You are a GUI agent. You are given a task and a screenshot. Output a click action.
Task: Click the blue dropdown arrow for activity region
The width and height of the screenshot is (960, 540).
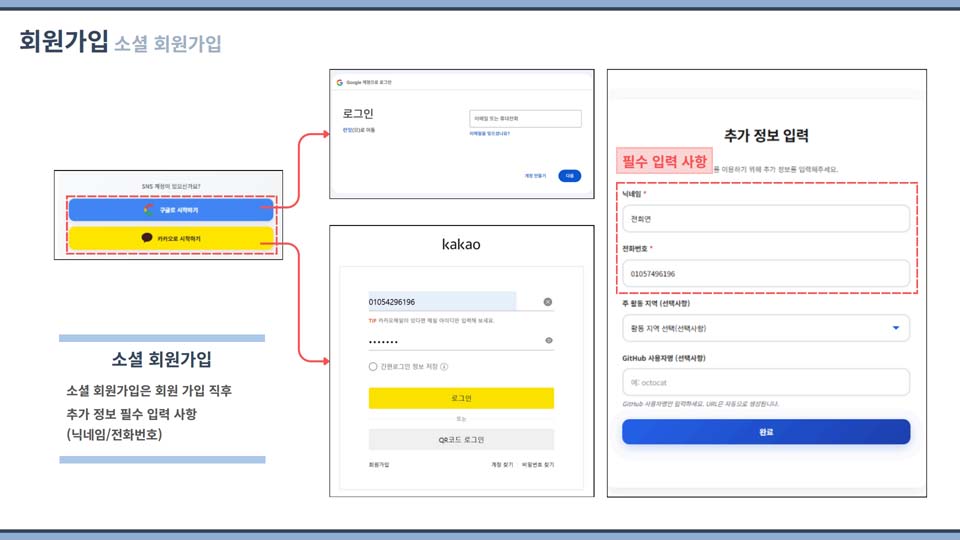(x=895, y=328)
